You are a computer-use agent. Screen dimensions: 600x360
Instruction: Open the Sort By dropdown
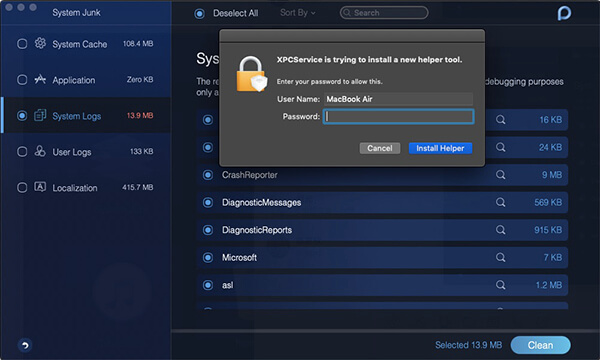pyautogui.click(x=298, y=13)
